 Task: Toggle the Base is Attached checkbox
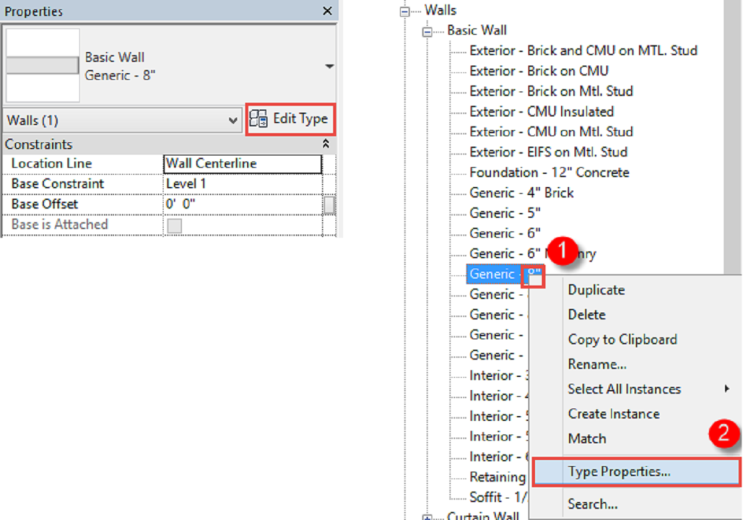(x=174, y=225)
